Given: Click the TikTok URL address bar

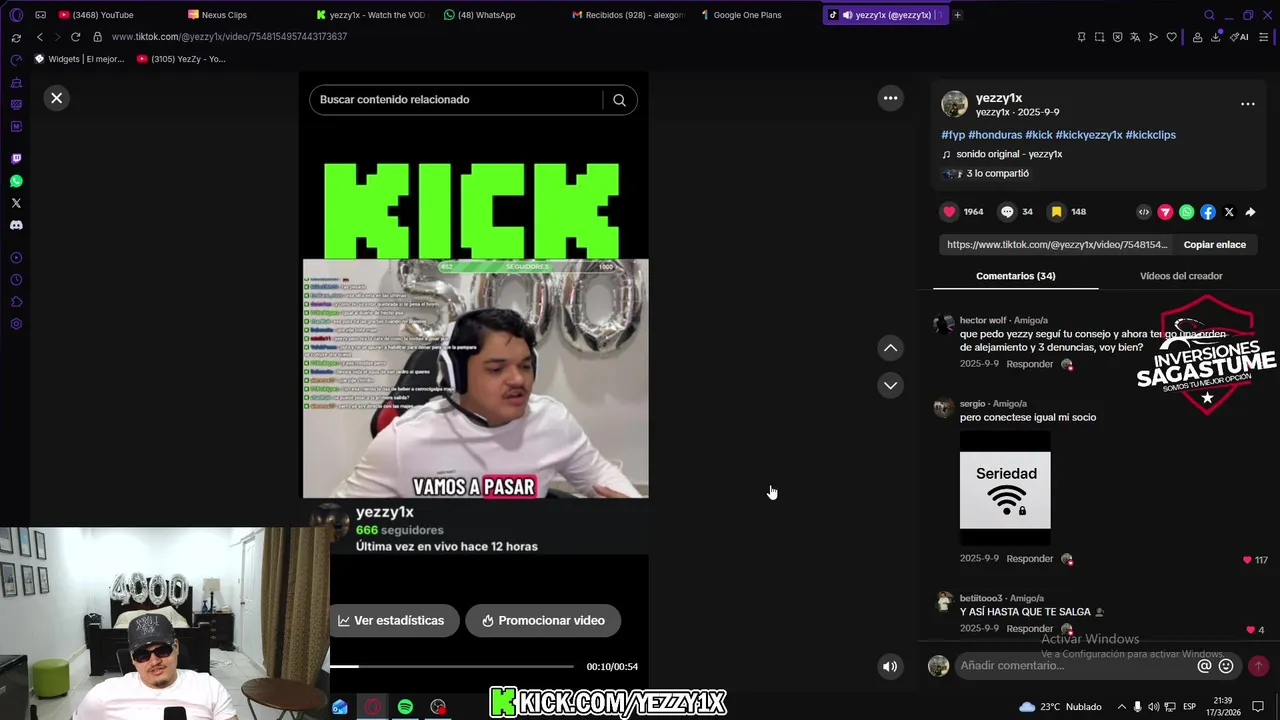Looking at the screenshot, I should (229, 37).
